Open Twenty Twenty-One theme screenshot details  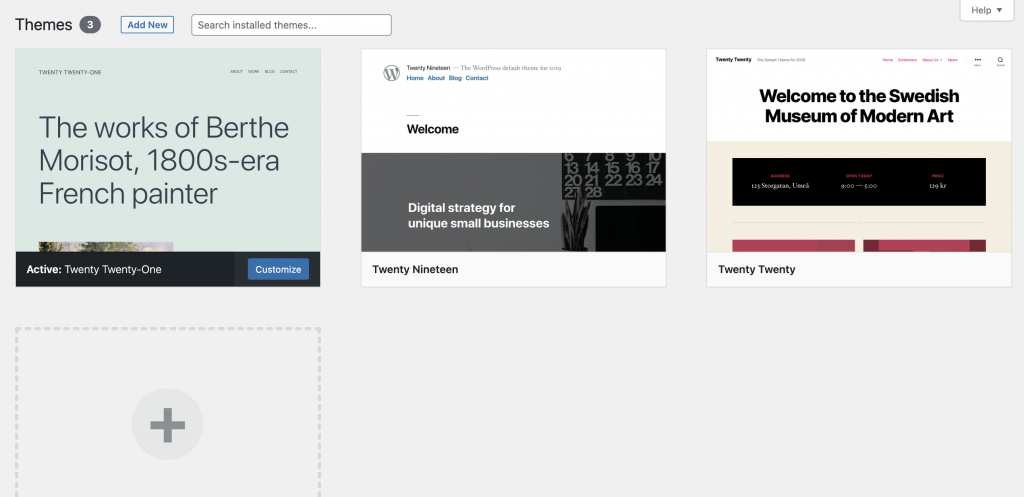click(x=168, y=150)
